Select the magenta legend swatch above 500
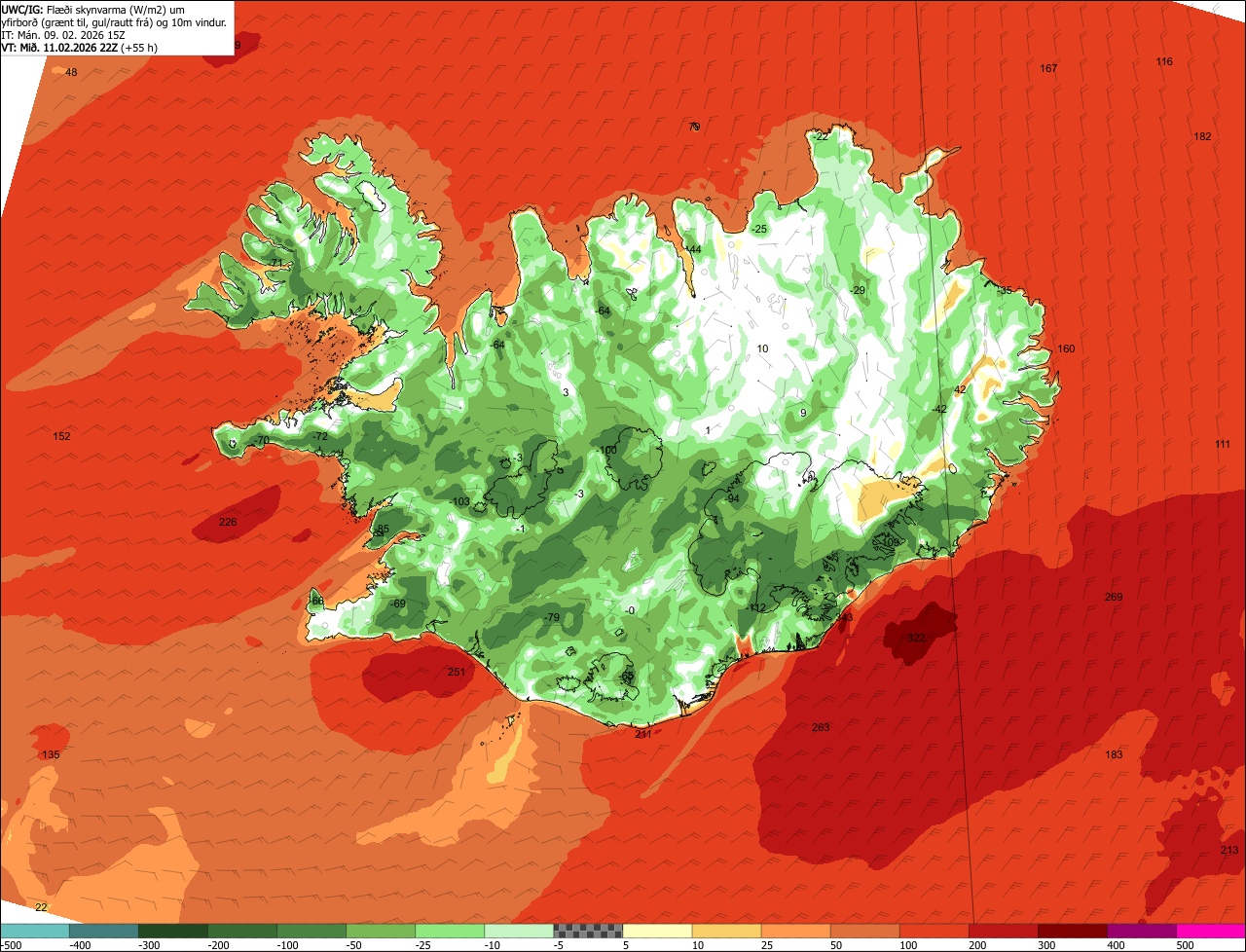The width and height of the screenshot is (1246, 952). click(1211, 931)
